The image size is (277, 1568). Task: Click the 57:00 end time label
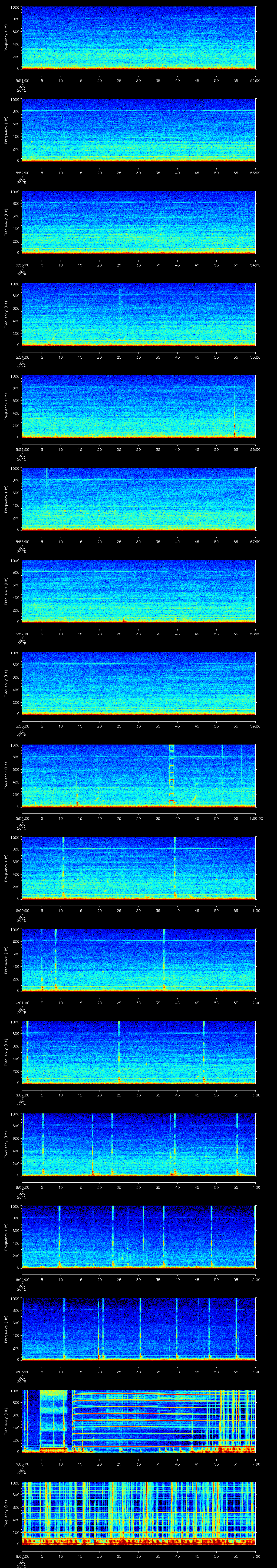pyautogui.click(x=255, y=542)
